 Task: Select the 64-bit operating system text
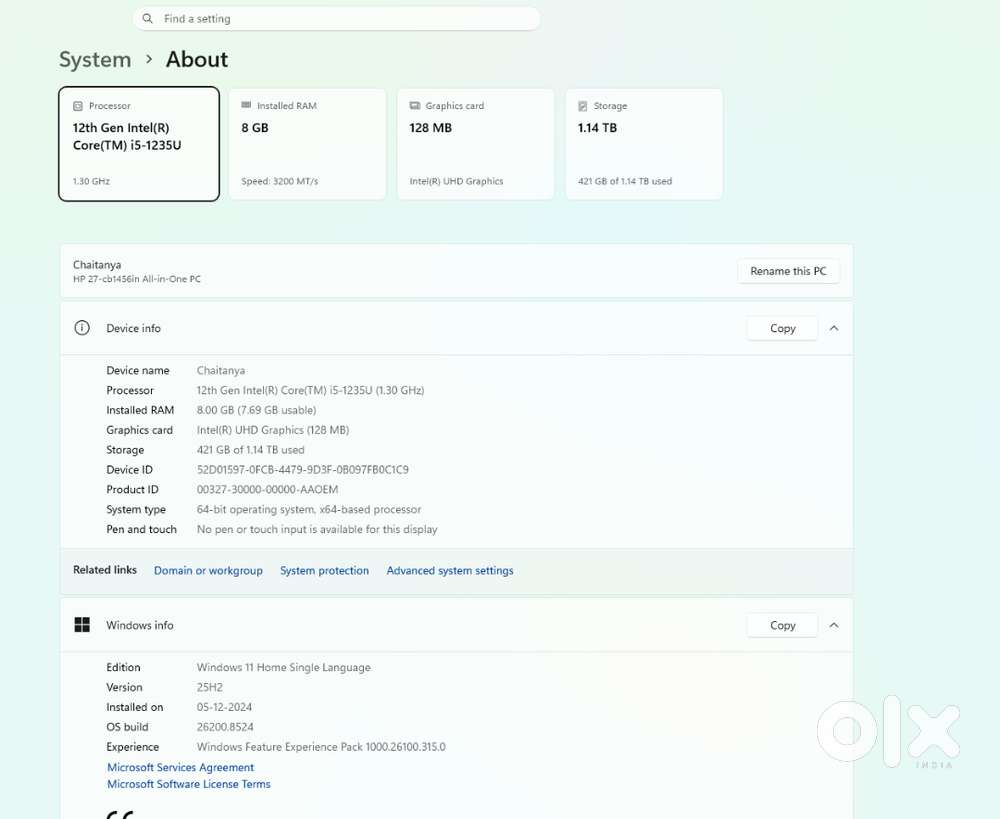coord(309,510)
